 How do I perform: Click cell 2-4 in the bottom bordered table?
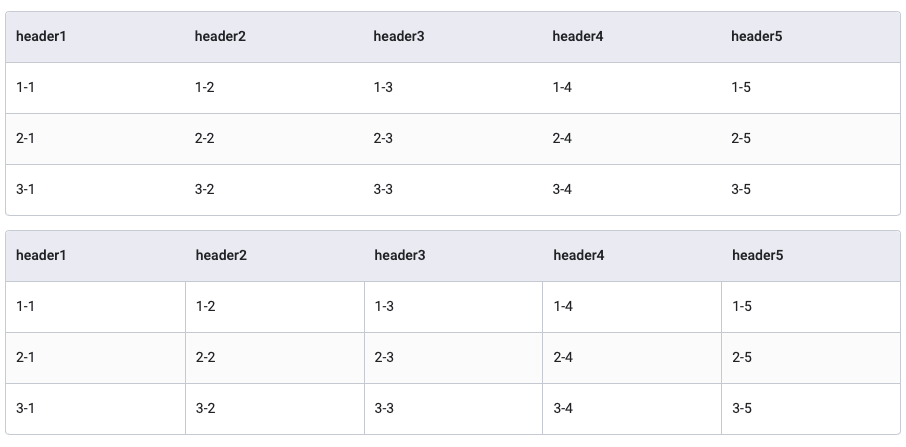click(563, 358)
